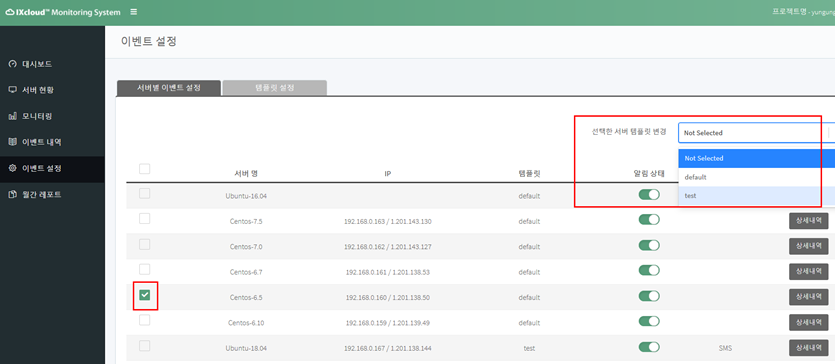This screenshot has height=364, width=835.
Task: Click the 서버 현황 monitor icon
Action: tap(13, 90)
